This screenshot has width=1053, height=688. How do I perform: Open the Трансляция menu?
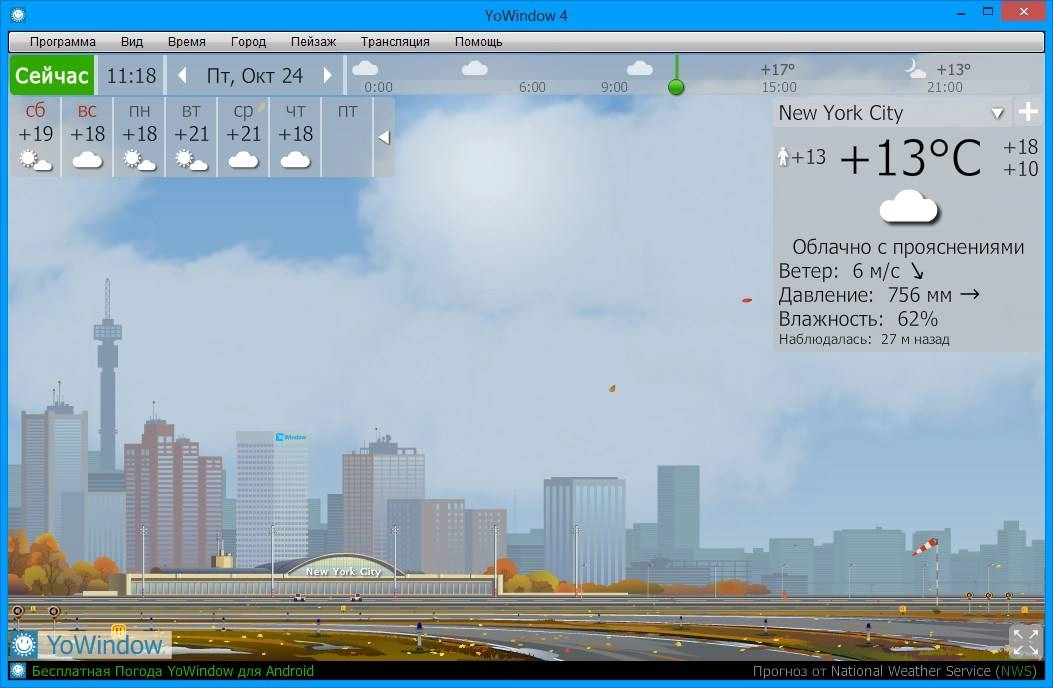point(395,42)
